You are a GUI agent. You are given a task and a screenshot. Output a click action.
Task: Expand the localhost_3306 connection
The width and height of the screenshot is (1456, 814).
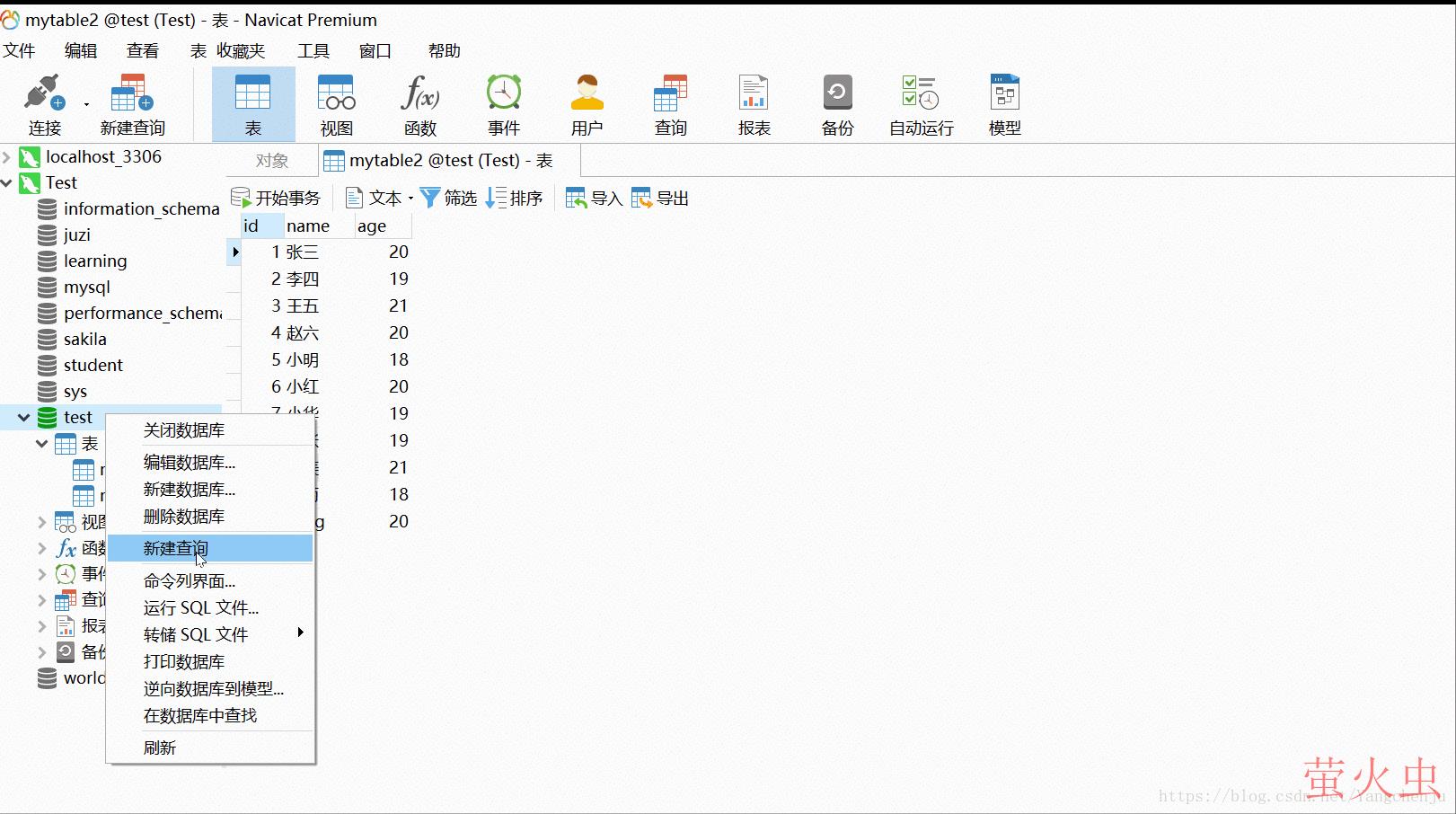point(7,157)
